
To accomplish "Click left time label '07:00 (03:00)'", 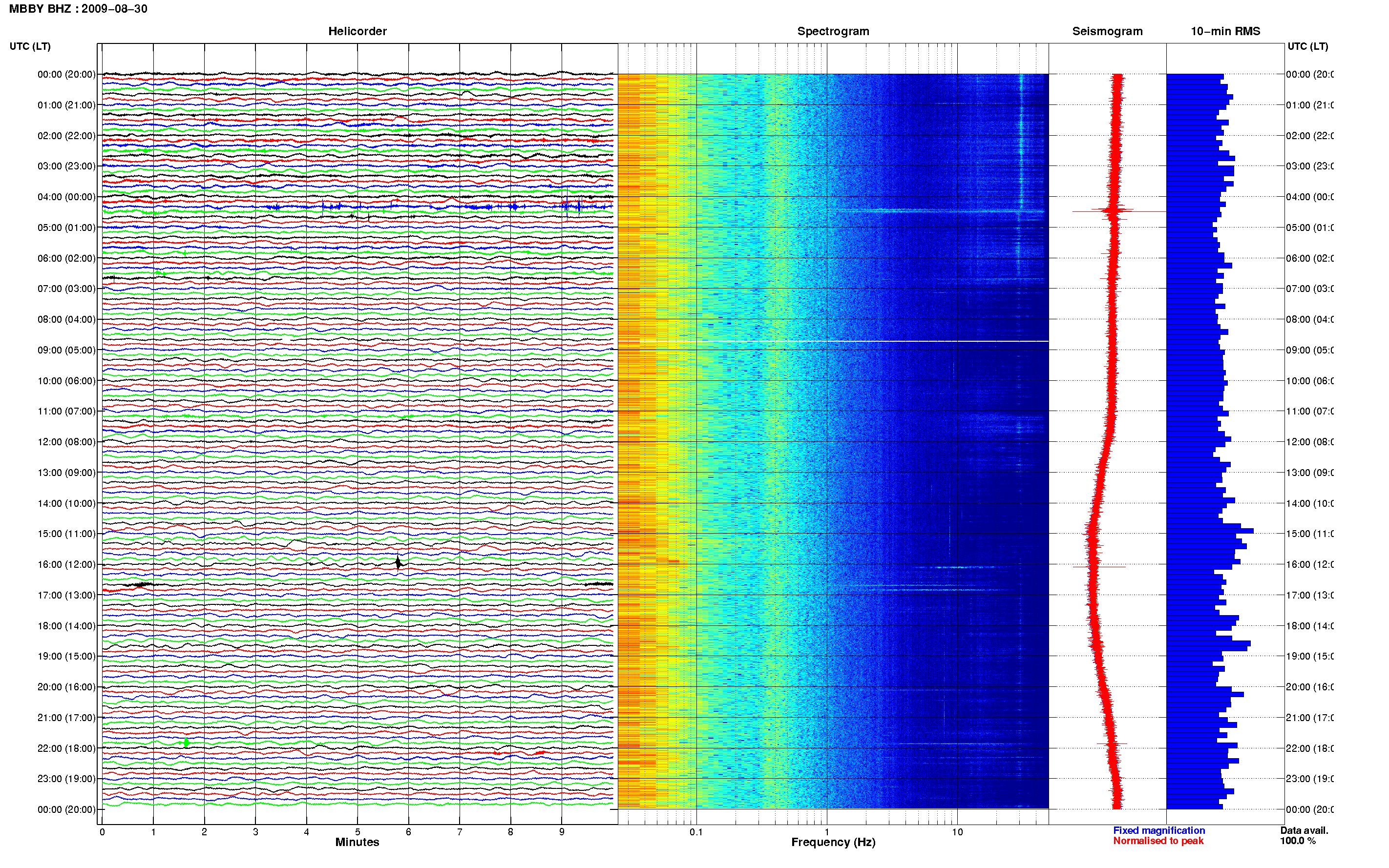I will [x=66, y=288].
